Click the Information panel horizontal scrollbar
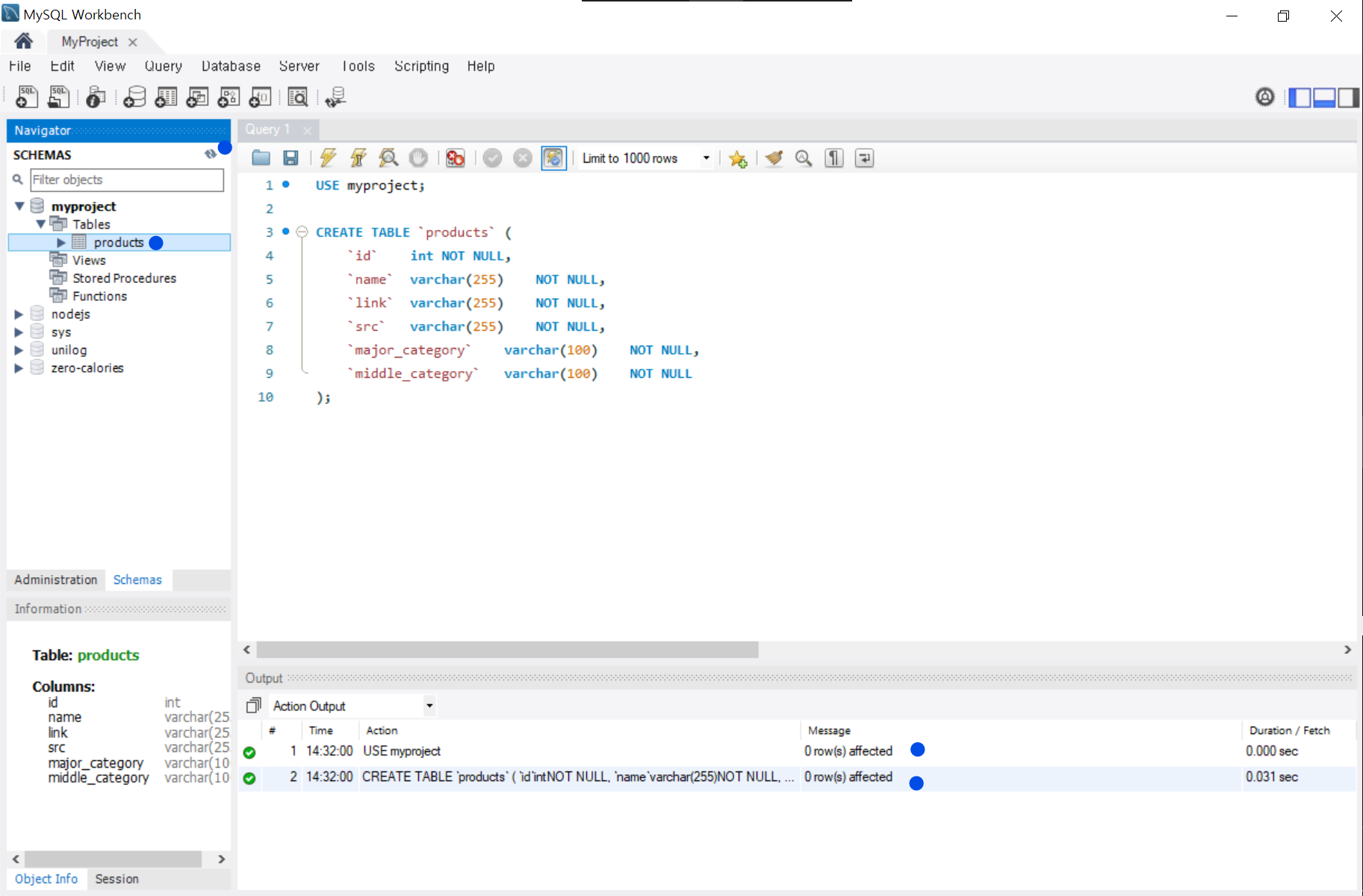 click(x=113, y=859)
